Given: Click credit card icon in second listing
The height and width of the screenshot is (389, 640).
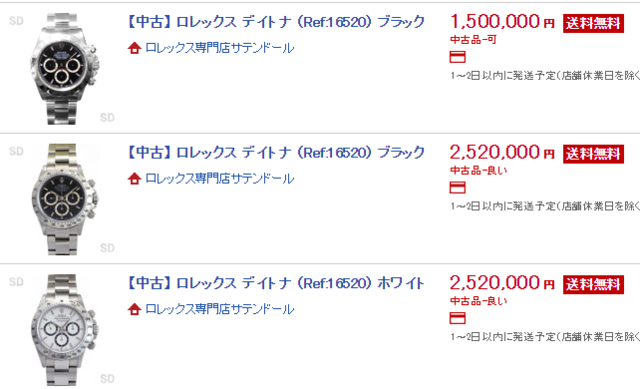Looking at the screenshot, I should (458, 187).
